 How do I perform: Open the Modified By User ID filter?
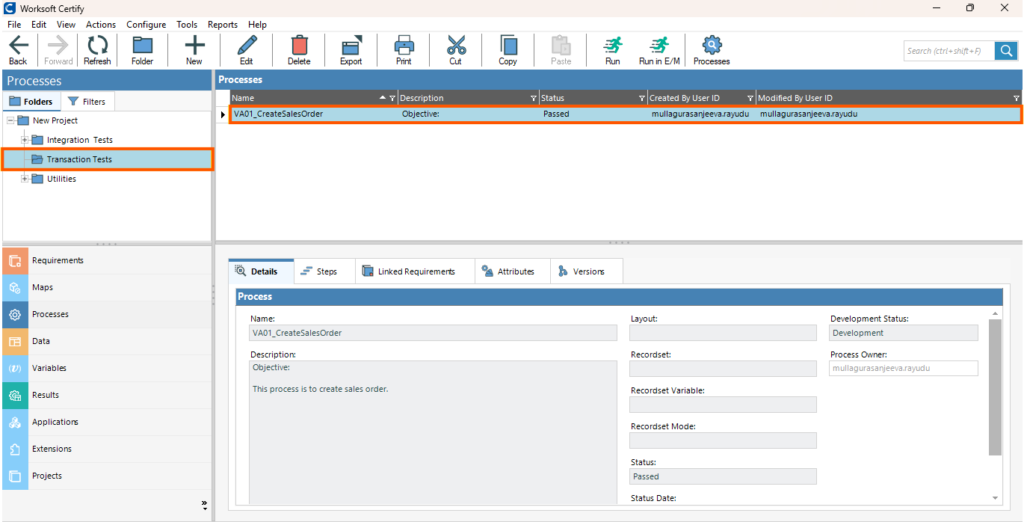click(x=1016, y=98)
